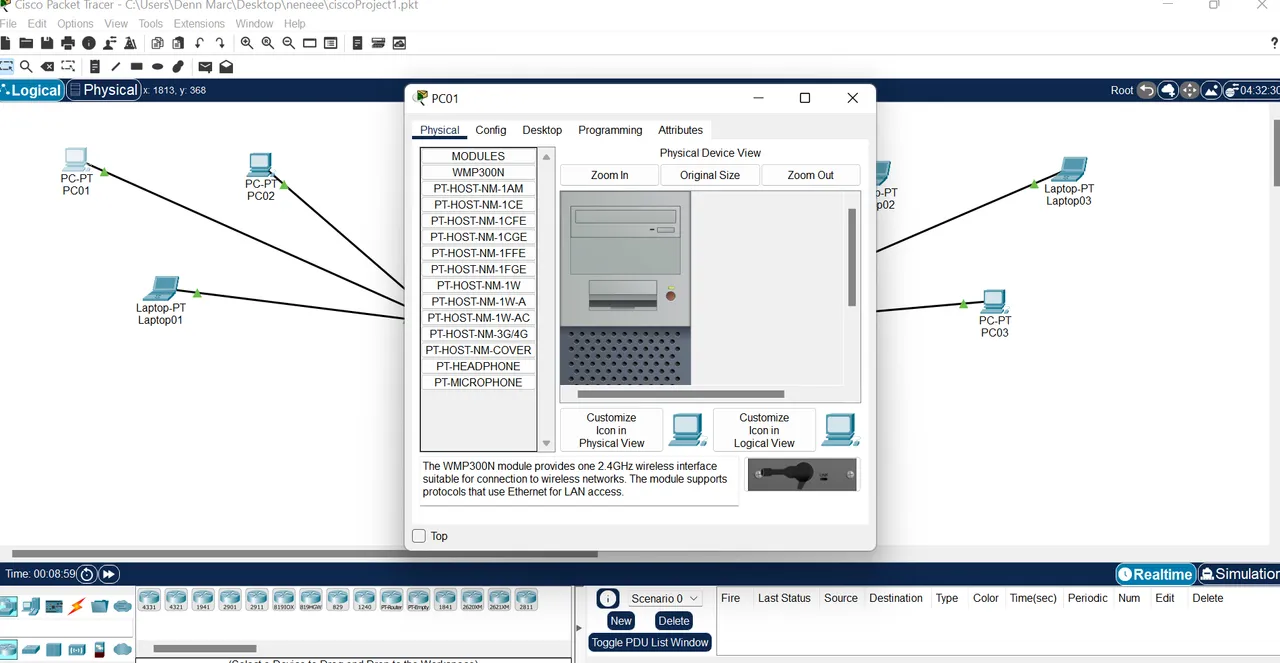Click the Create New Cluster cloud icon

pos(1168,90)
